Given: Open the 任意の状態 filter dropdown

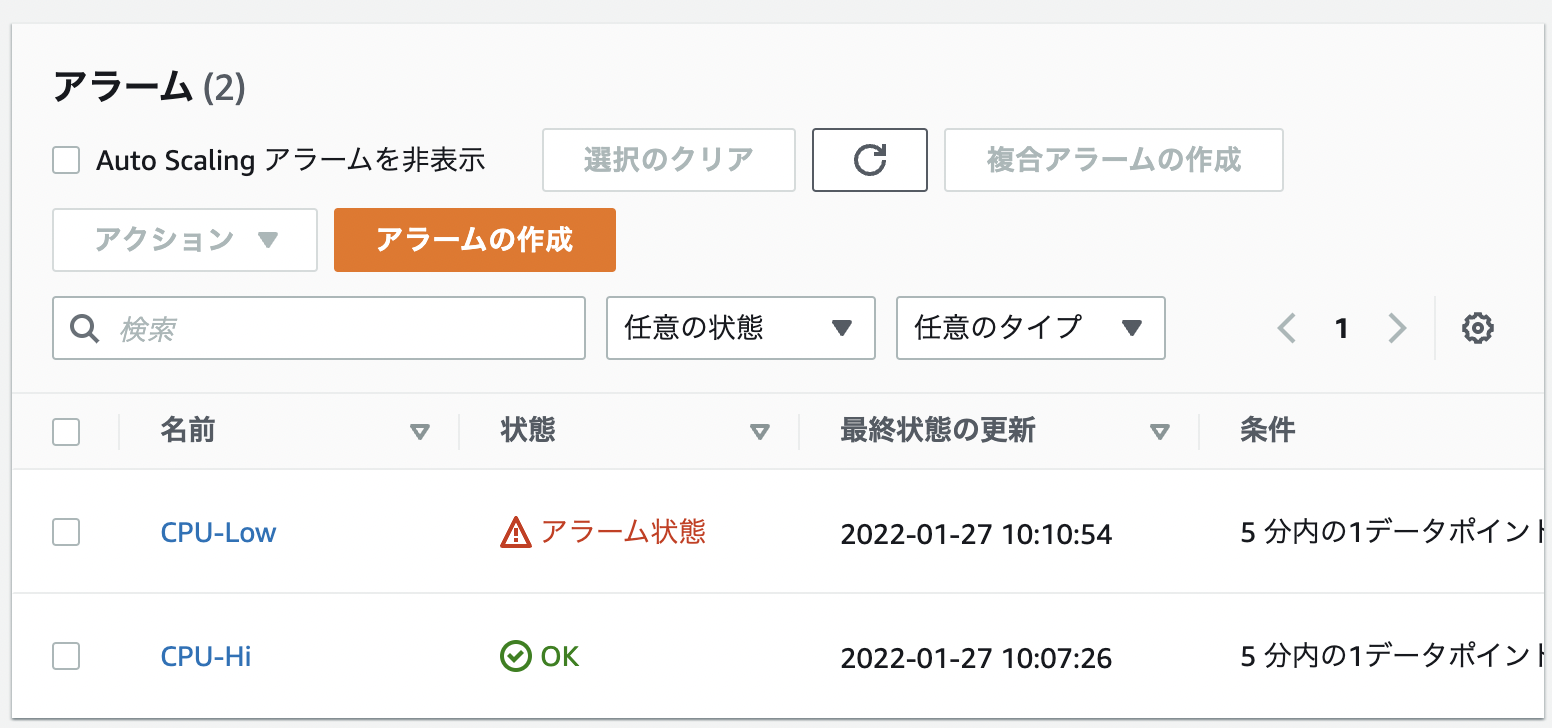Looking at the screenshot, I should [740, 328].
